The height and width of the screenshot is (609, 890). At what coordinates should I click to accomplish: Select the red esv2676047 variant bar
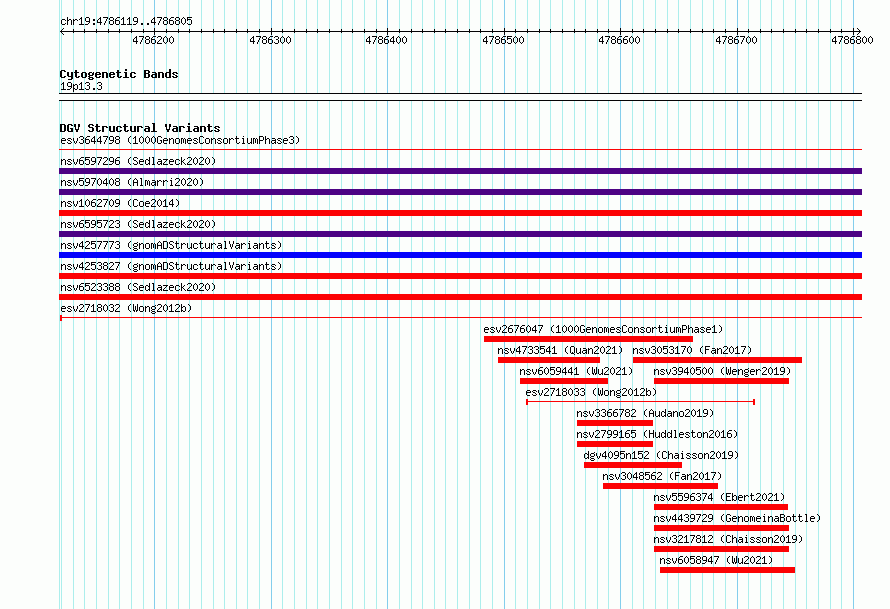point(588,339)
